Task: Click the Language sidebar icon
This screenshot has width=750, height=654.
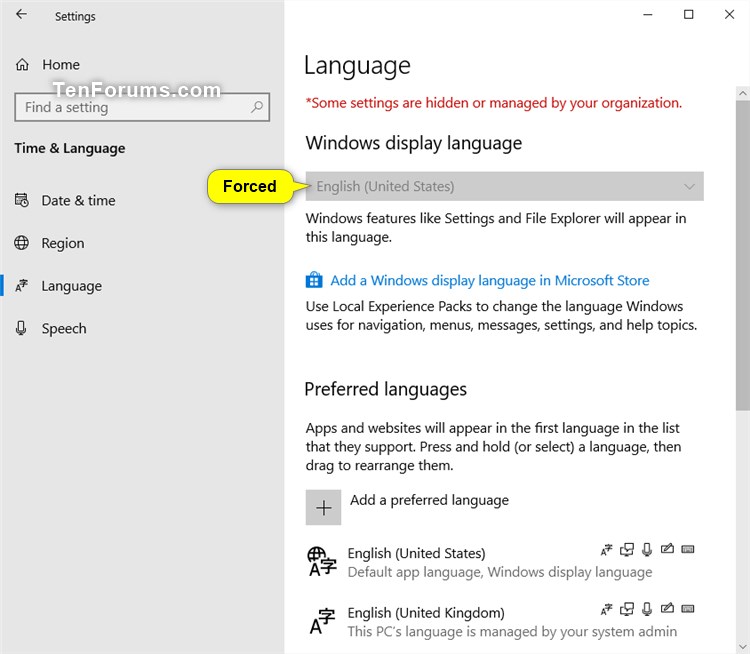Action: coord(22,286)
